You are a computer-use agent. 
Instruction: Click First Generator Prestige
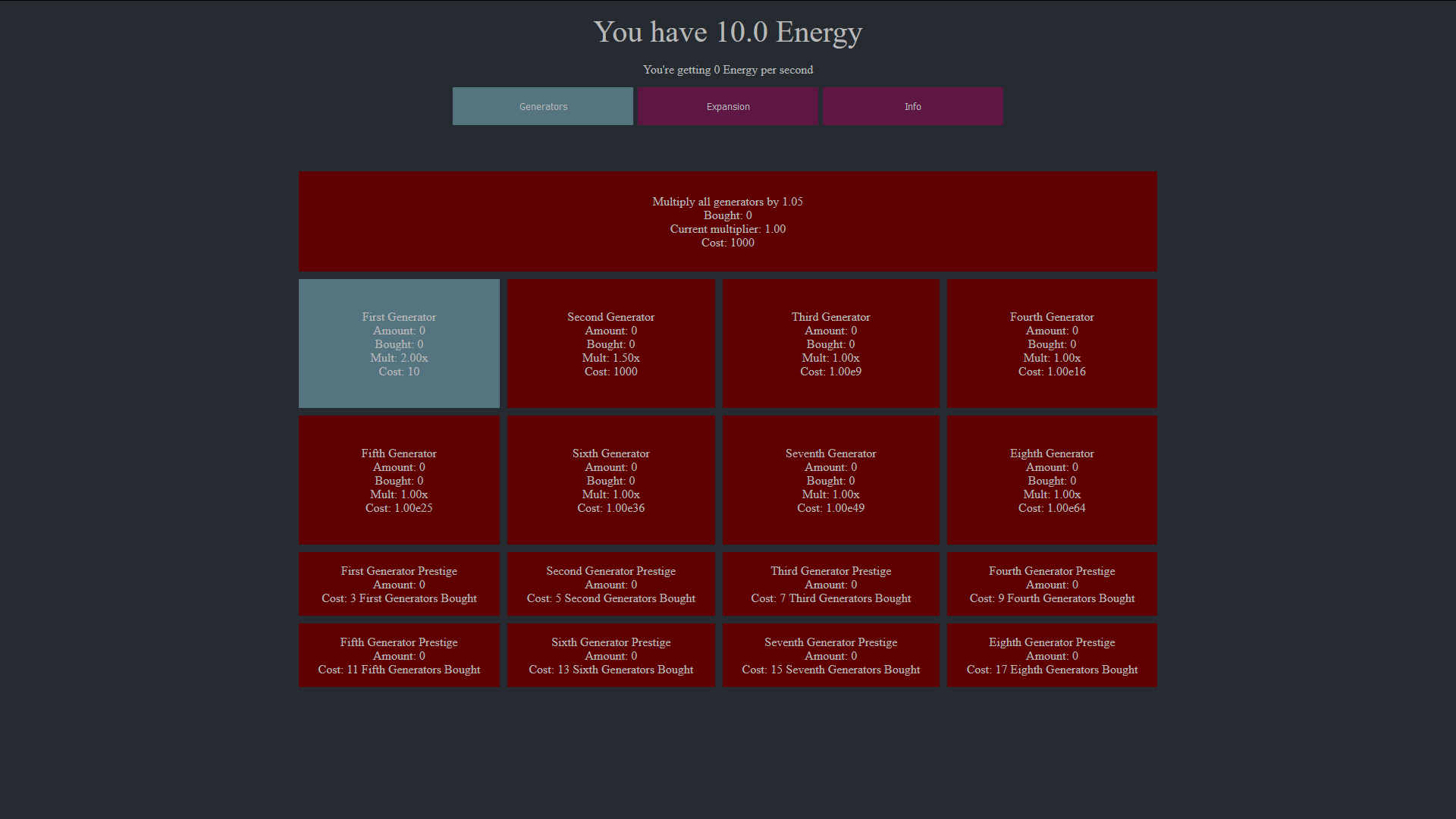[x=399, y=584]
